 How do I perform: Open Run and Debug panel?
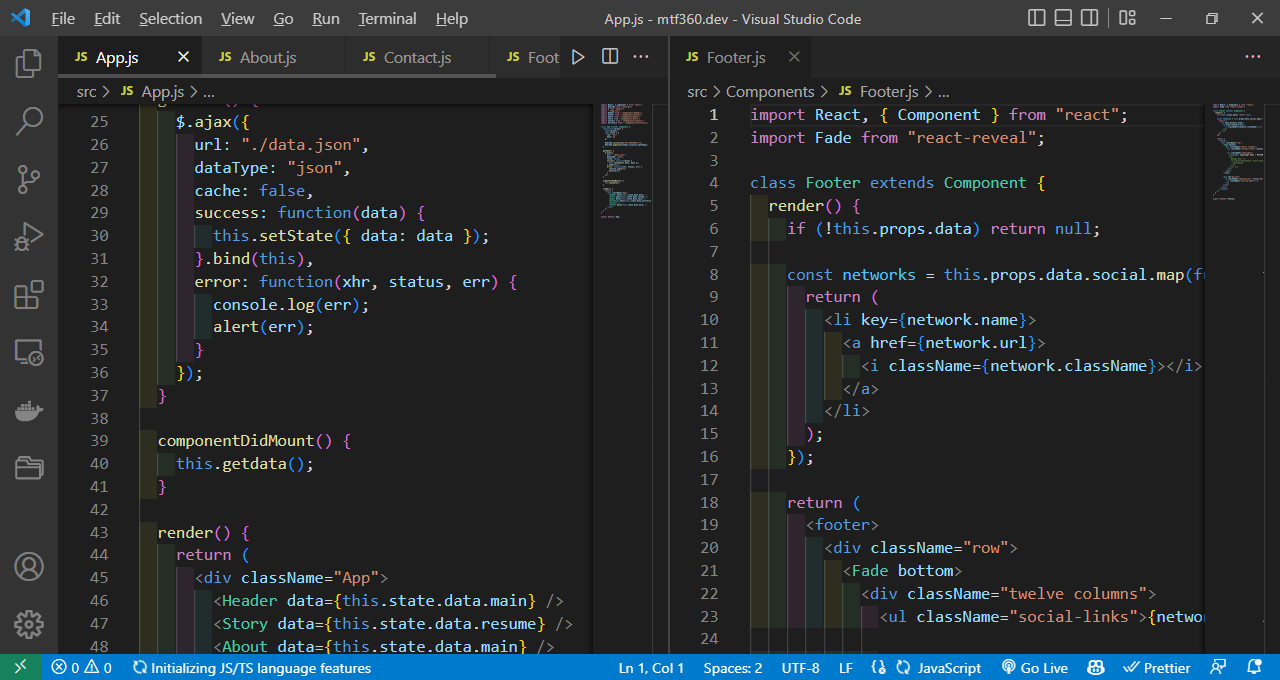[x=28, y=238]
